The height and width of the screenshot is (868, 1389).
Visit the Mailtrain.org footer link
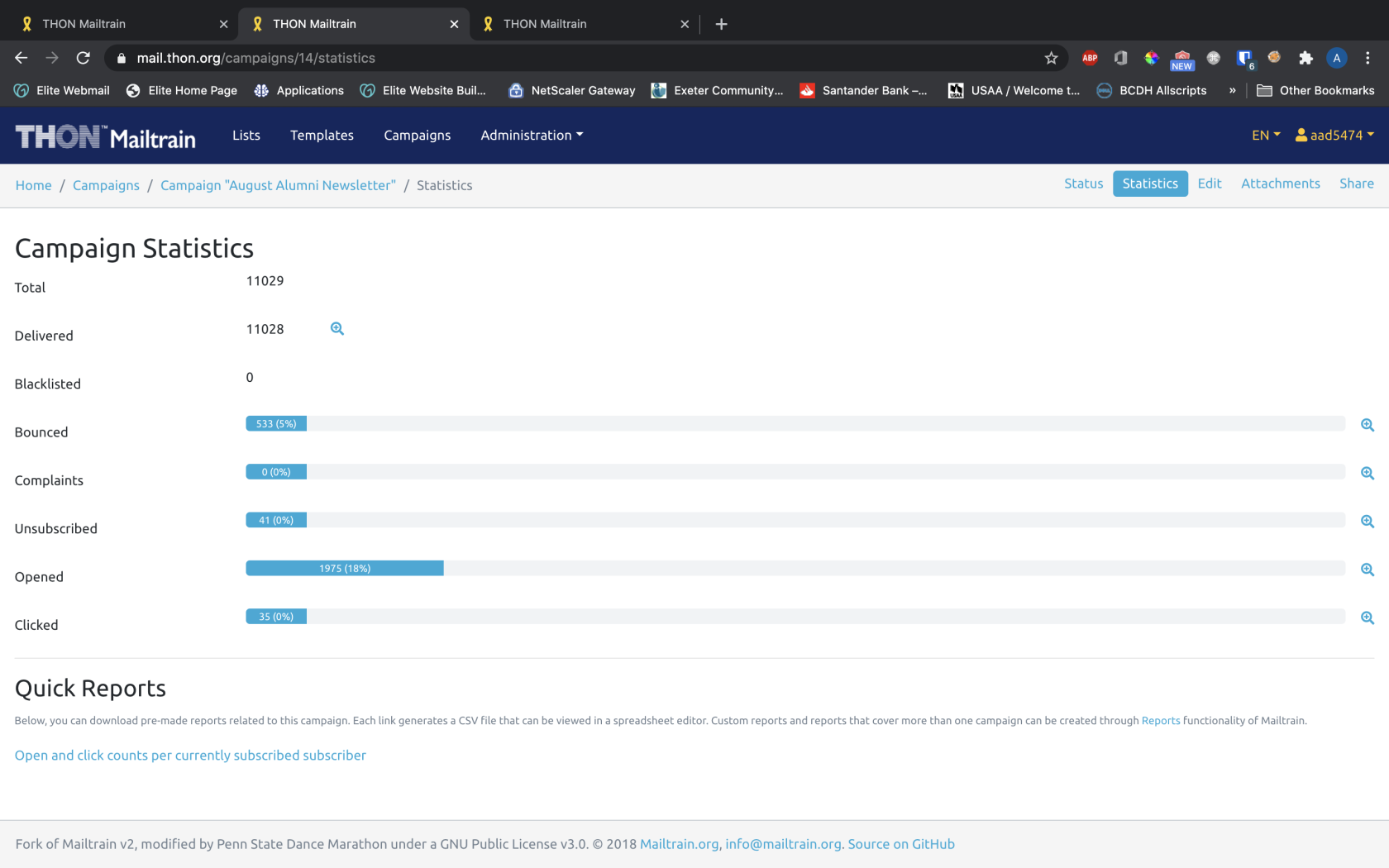pyautogui.click(x=679, y=844)
